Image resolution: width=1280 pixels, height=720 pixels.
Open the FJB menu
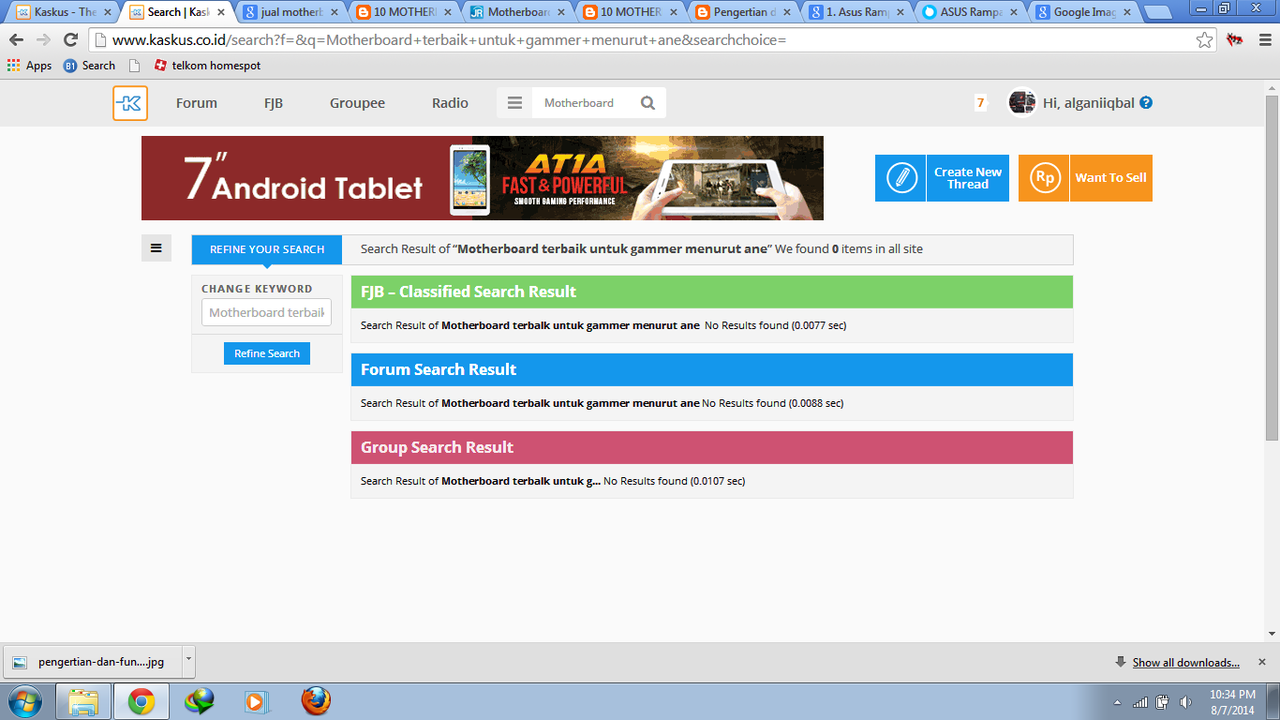[273, 103]
